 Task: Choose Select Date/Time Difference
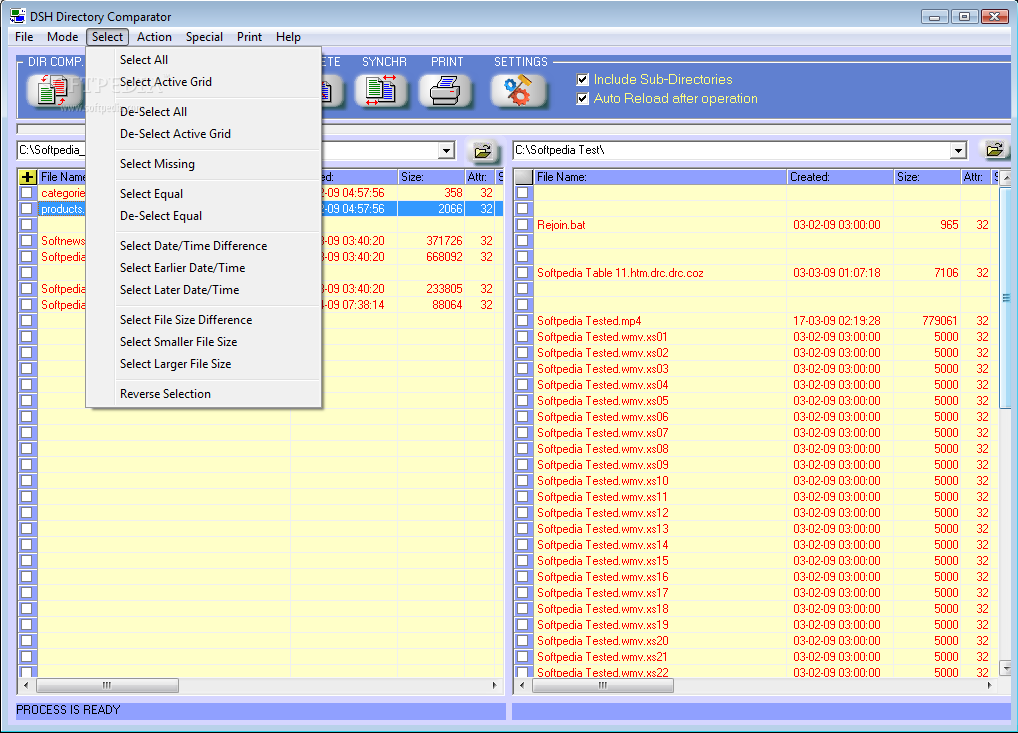(203, 245)
